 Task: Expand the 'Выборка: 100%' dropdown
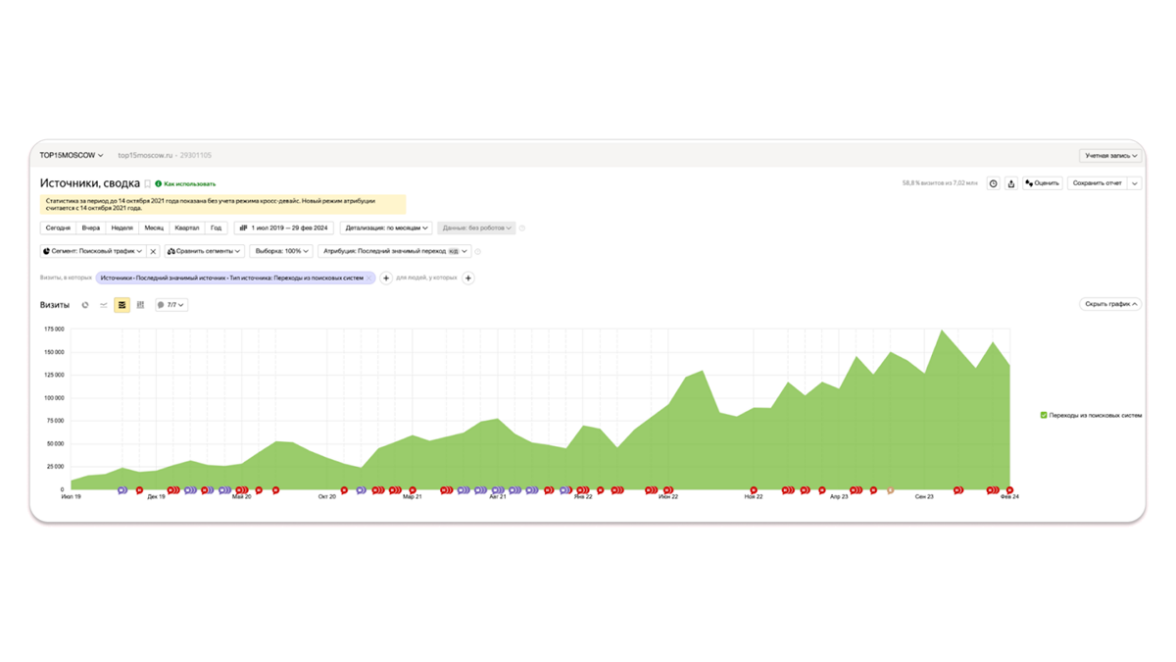point(281,252)
